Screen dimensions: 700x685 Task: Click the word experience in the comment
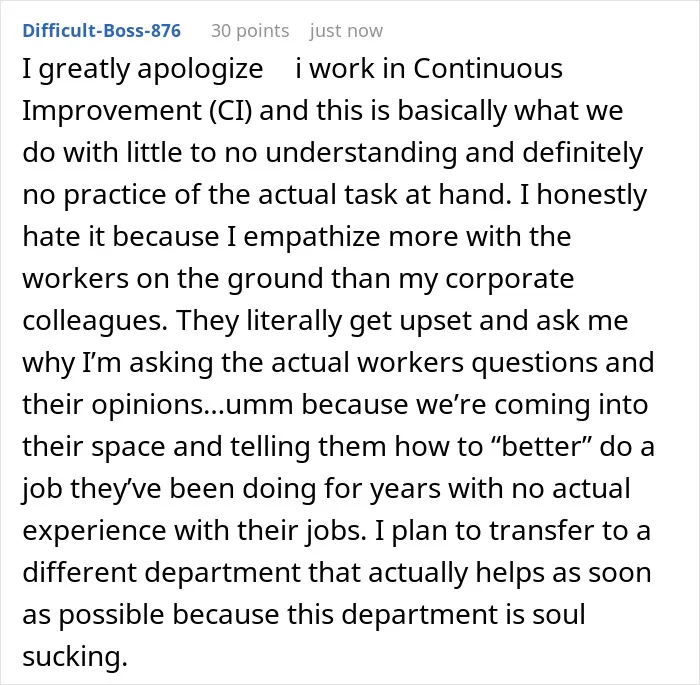point(94,531)
